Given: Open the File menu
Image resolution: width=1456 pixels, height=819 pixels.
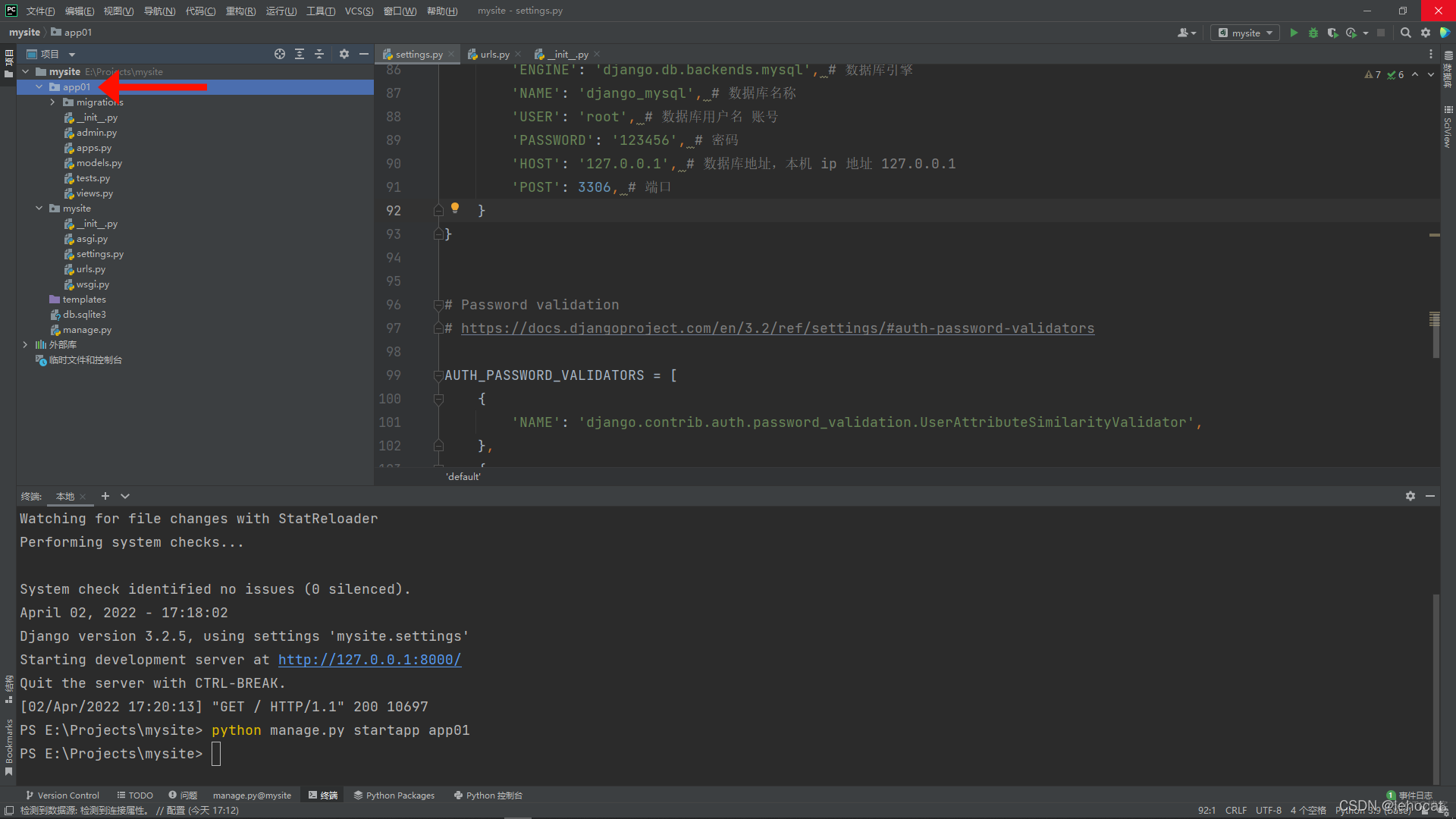Looking at the screenshot, I should (40, 11).
